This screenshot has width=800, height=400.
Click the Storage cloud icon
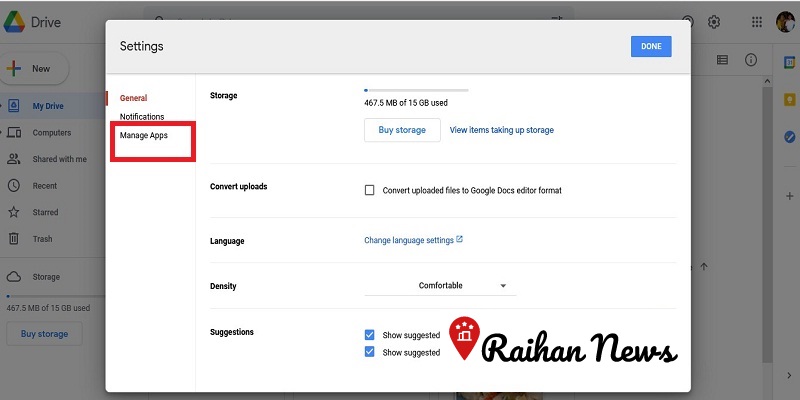14,277
